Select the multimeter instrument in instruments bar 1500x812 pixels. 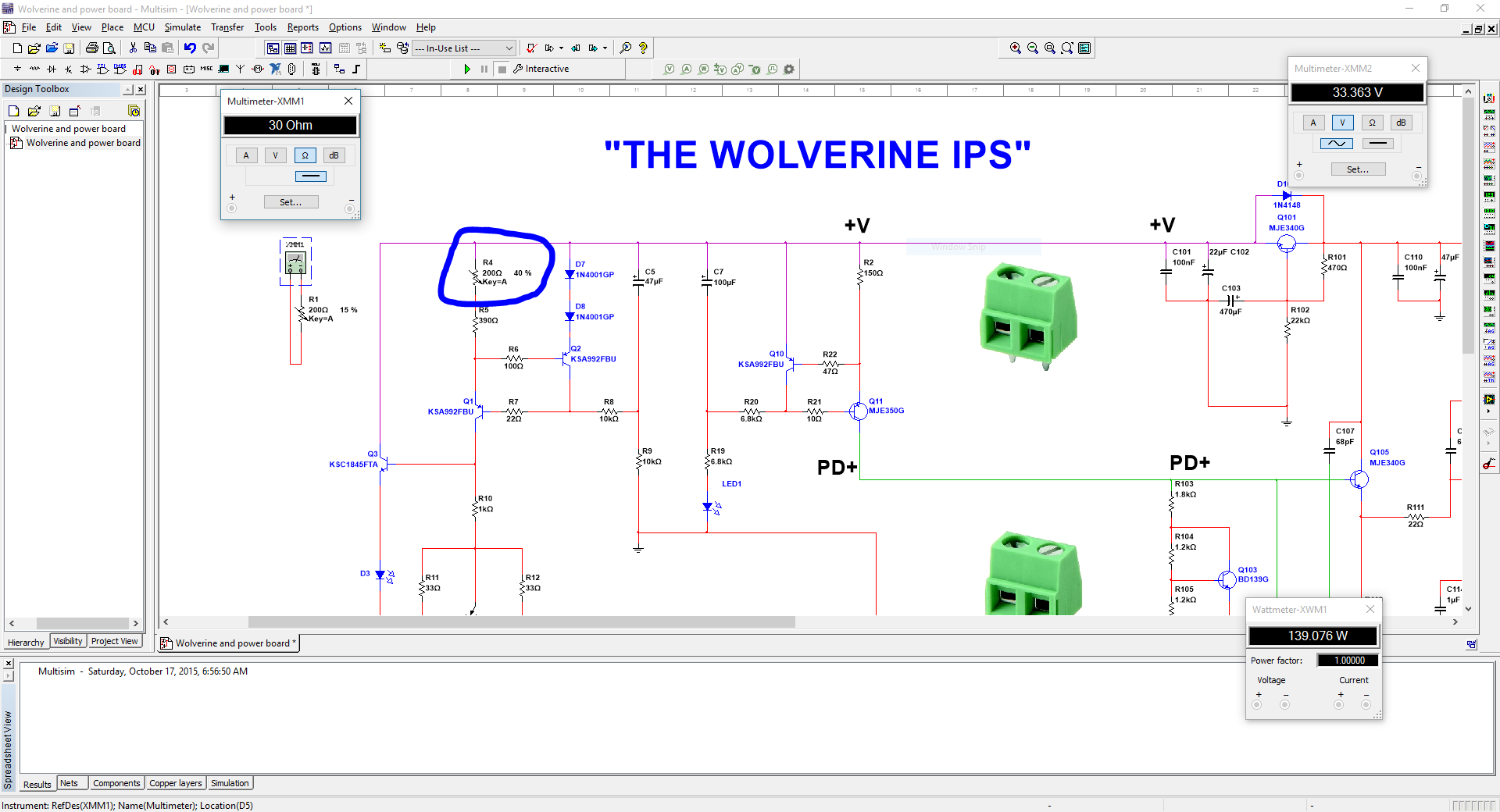click(x=1490, y=99)
